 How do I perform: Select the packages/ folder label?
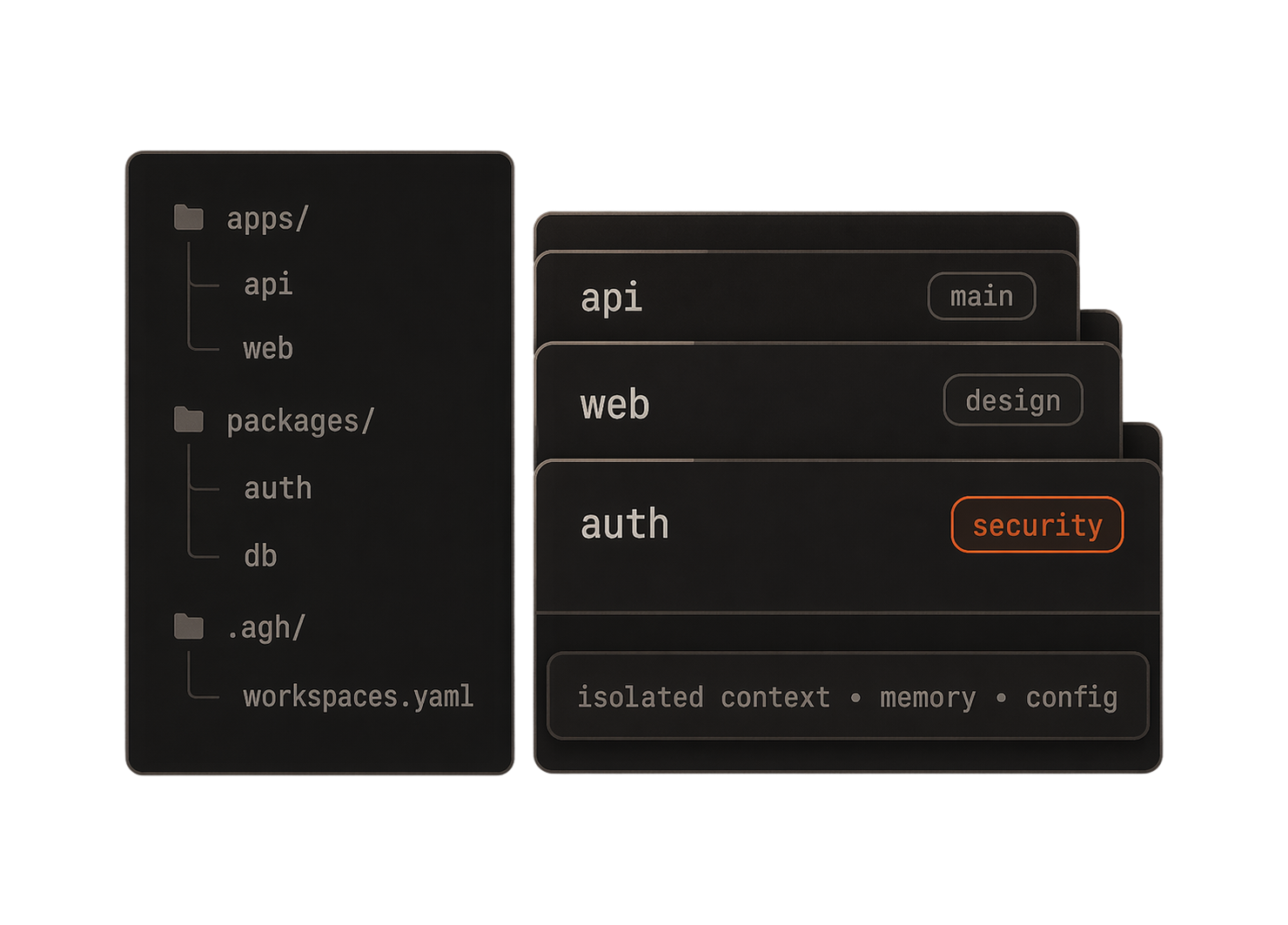point(300,421)
